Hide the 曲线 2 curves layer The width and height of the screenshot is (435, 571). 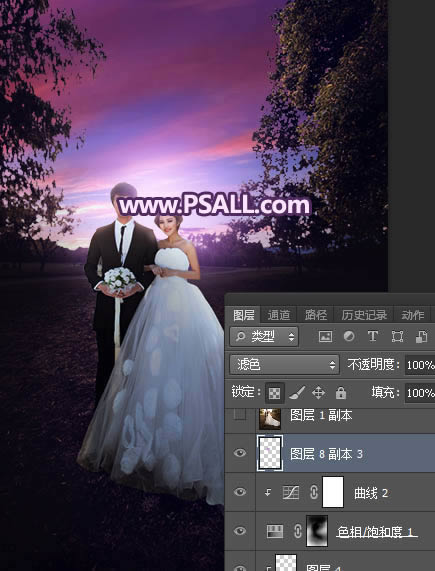(x=240, y=492)
